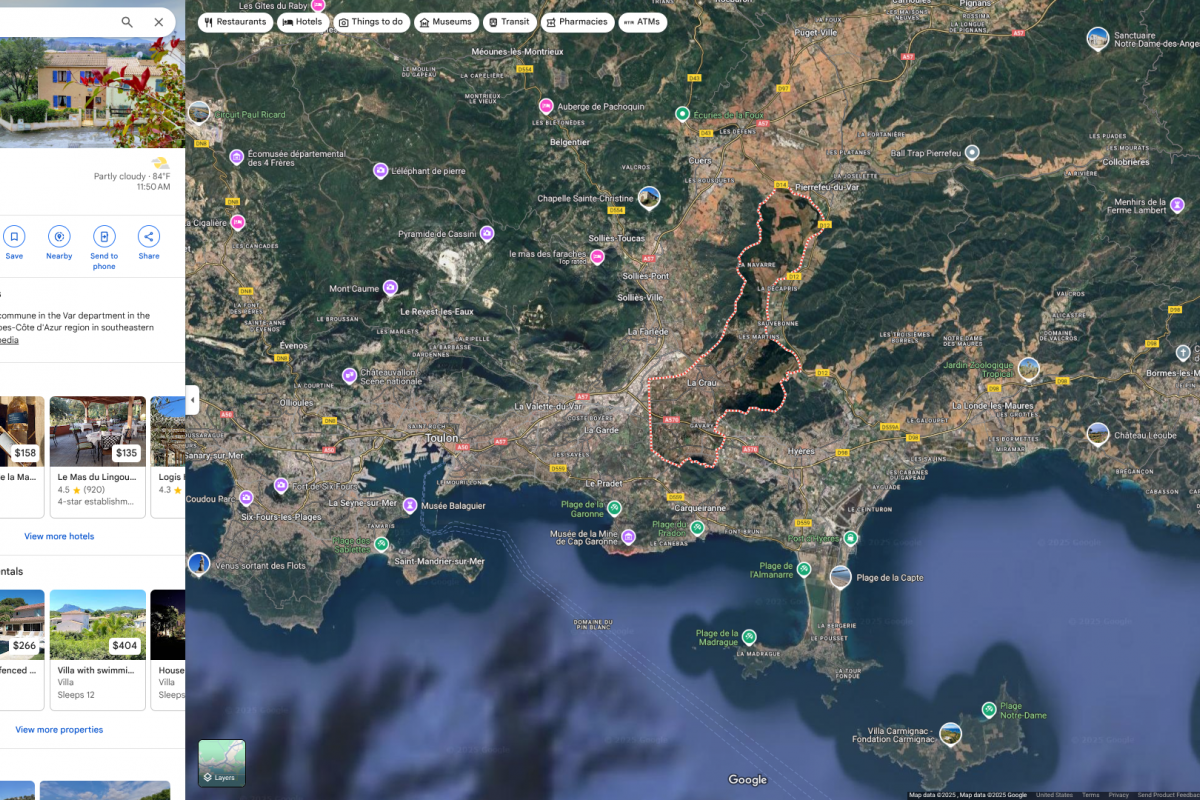This screenshot has height=800, width=1200.
Task: Click the ATMs filter chip
Action: tap(642, 22)
